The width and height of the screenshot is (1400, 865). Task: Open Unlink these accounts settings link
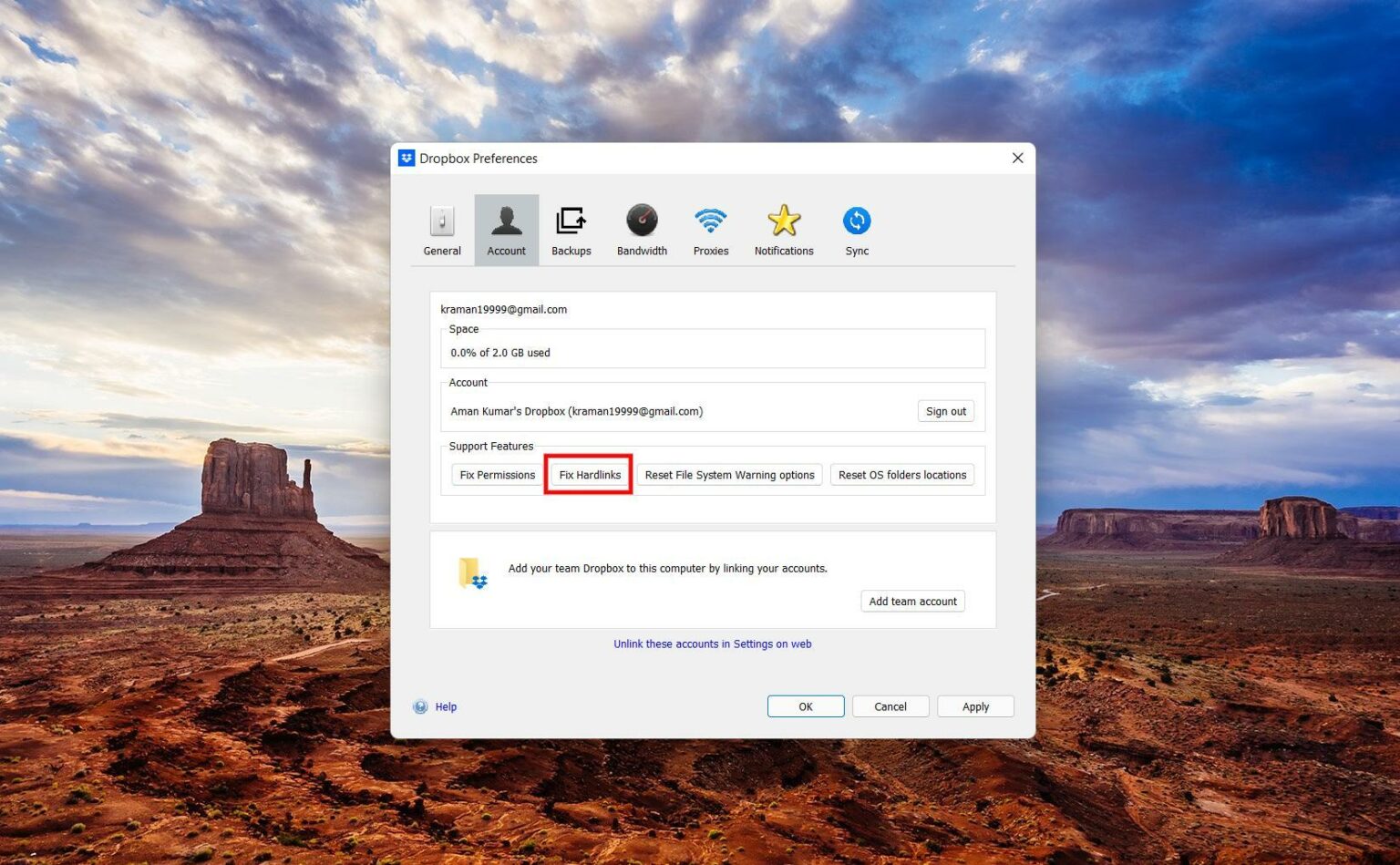click(712, 644)
